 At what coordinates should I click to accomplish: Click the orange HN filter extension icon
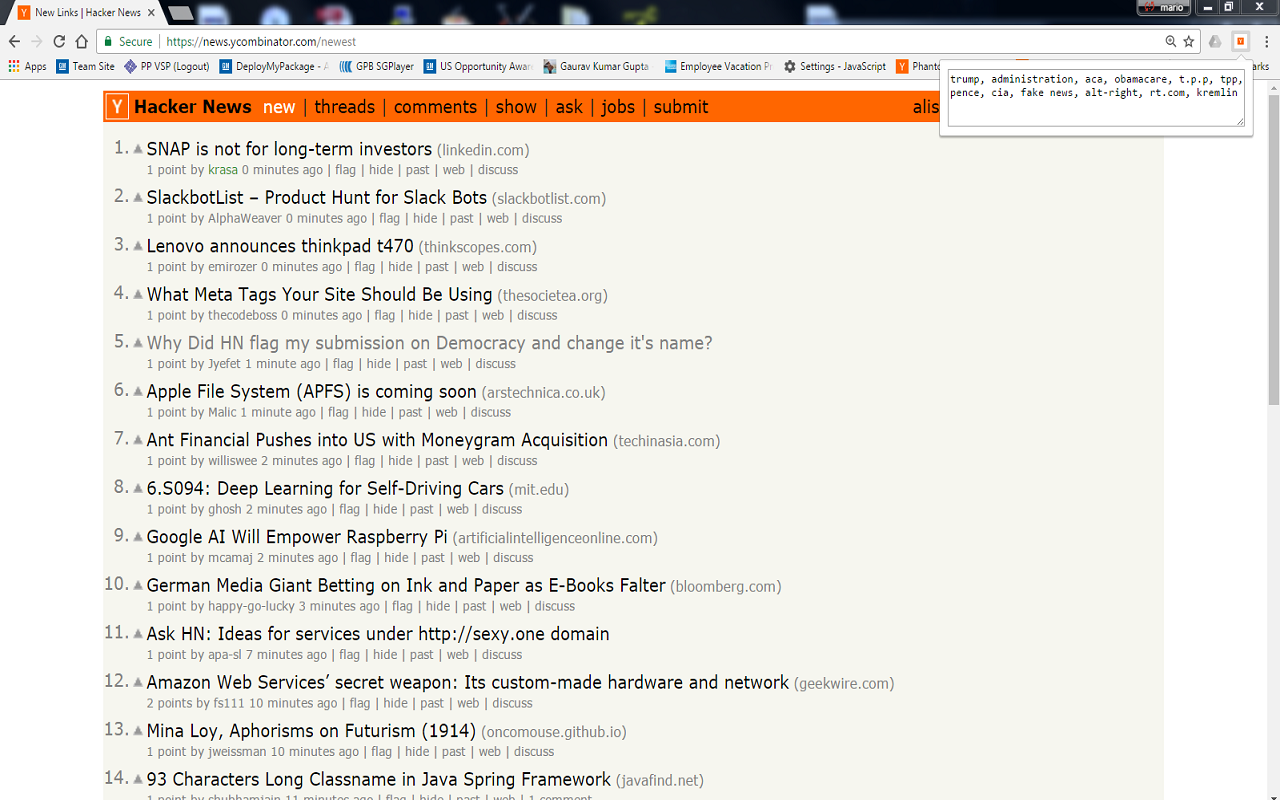click(1240, 41)
